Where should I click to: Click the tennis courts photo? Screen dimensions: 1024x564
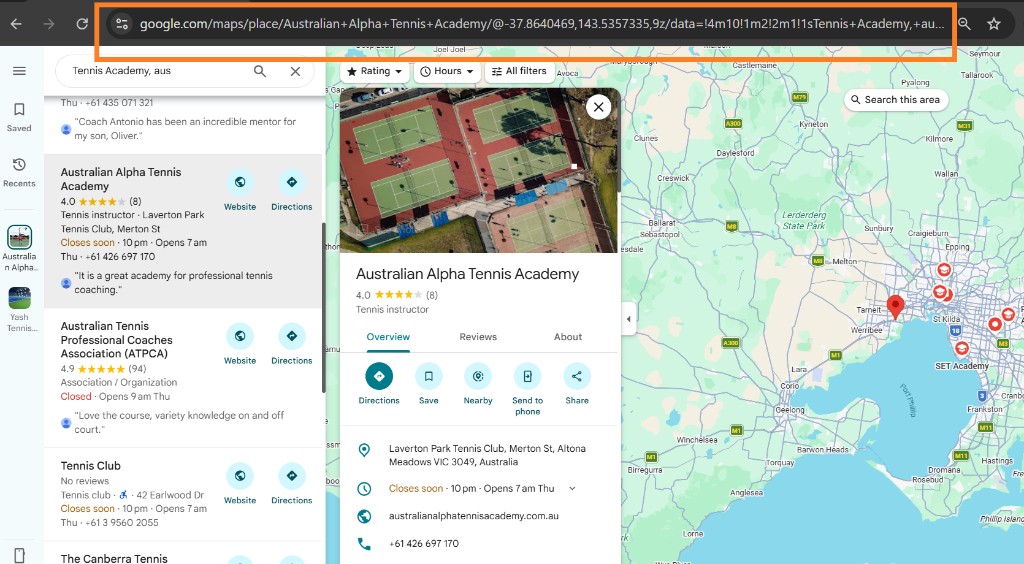coord(479,170)
